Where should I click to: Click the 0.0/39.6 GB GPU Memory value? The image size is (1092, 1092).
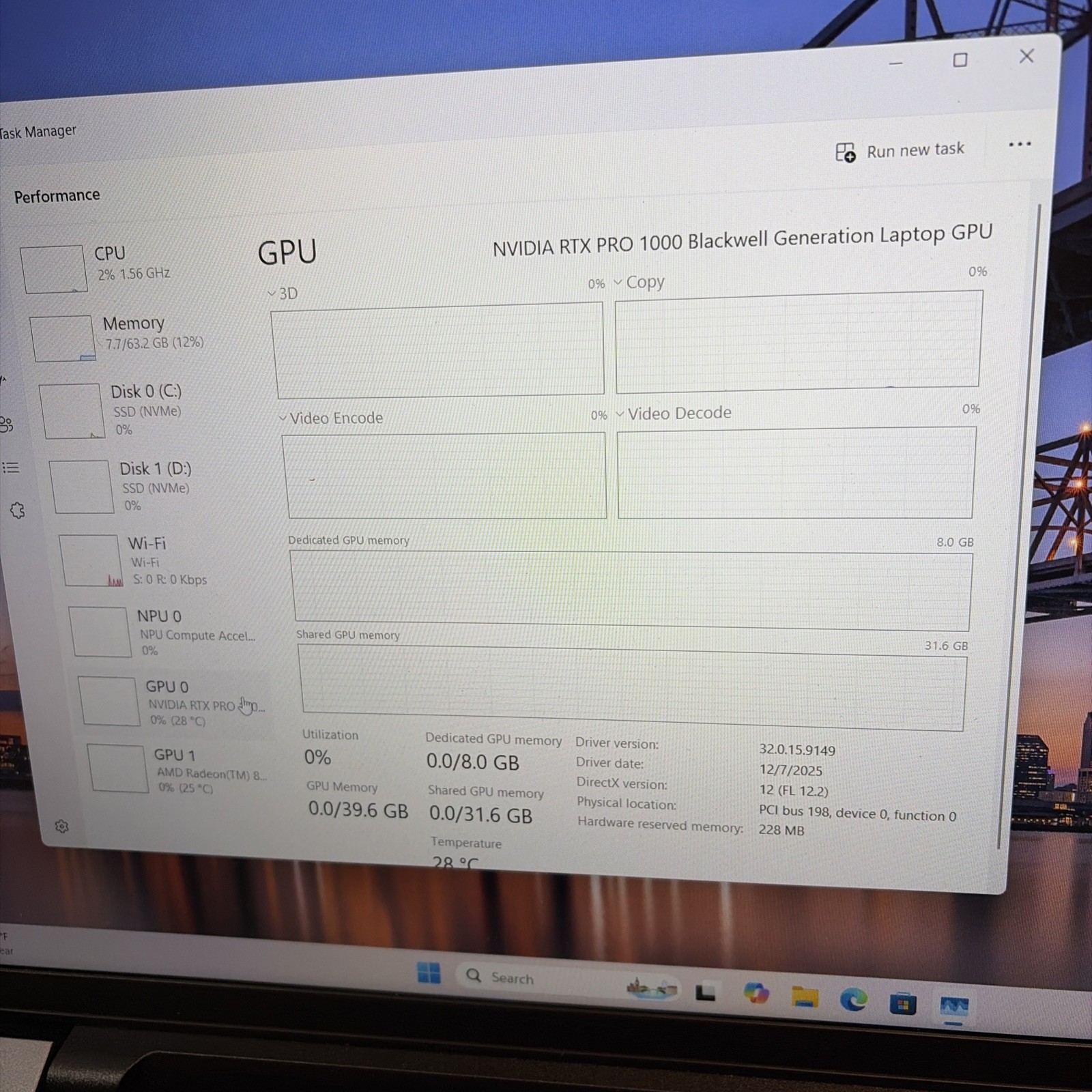click(x=358, y=810)
